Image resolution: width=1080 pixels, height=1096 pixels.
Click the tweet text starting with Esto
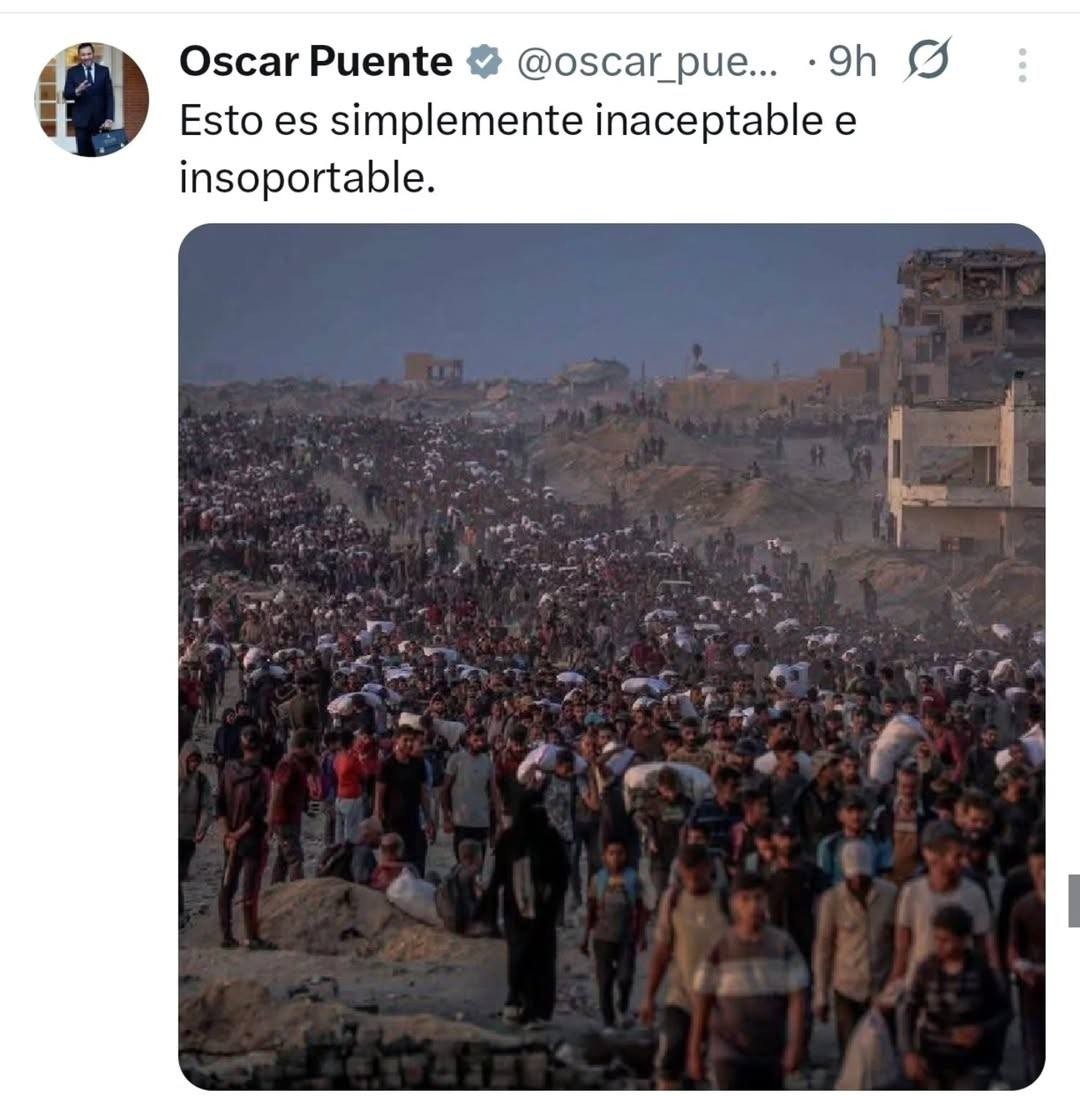517,121
